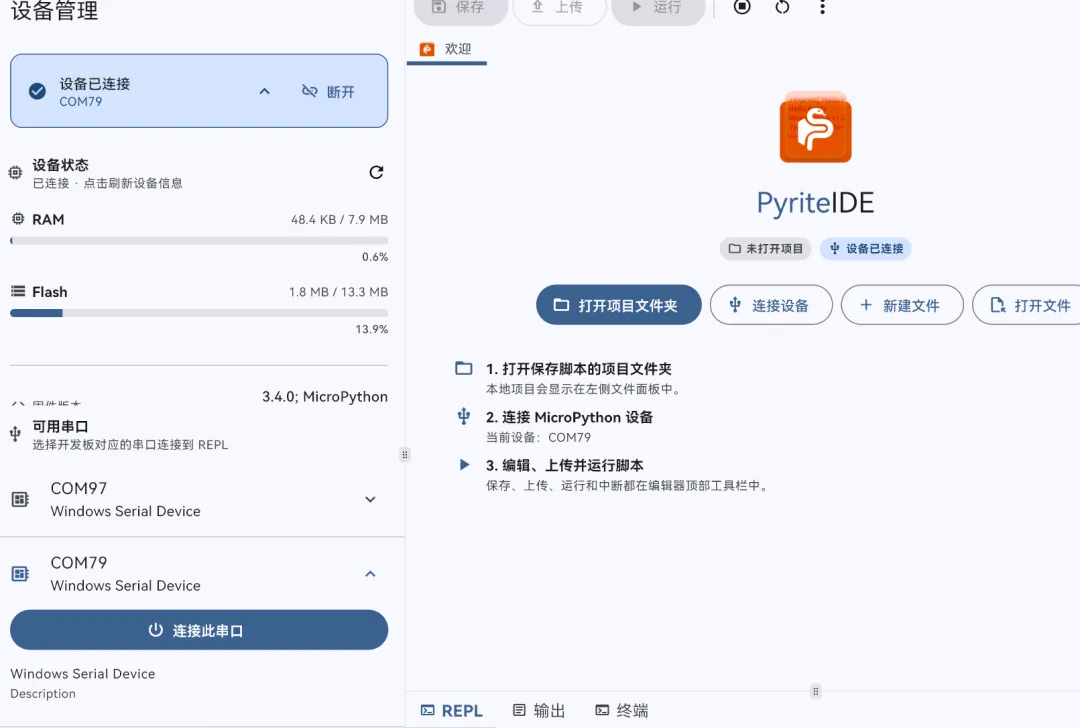Viewport: 1080px width, 728px height.
Task: Click the Save toolbar button
Action: coord(461,8)
